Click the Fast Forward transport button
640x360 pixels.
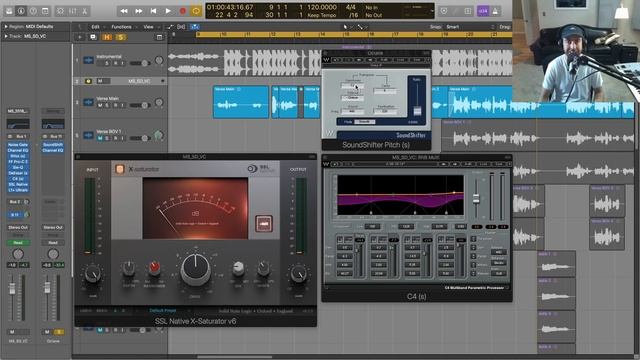(138, 11)
